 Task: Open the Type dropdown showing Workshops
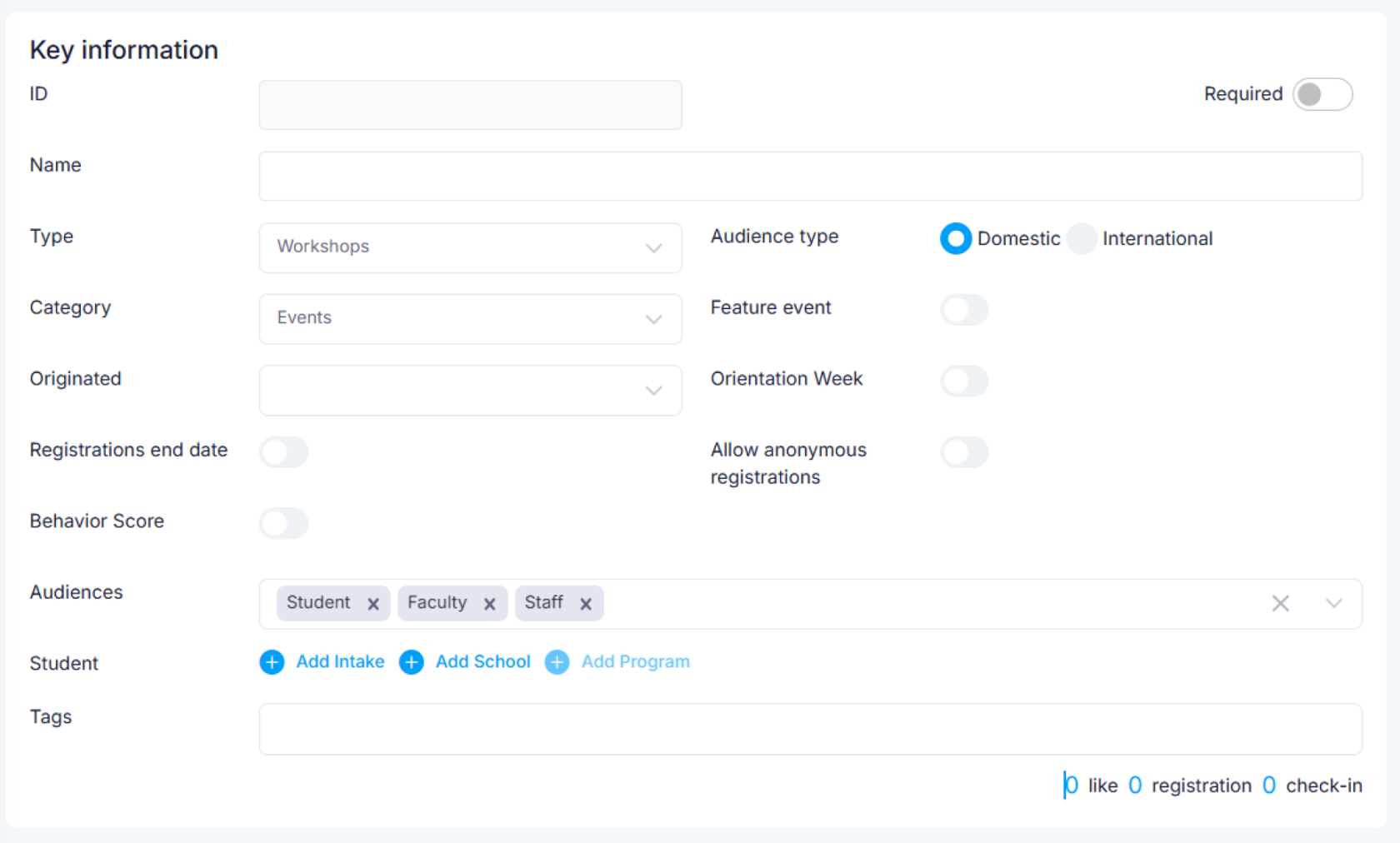[470, 247]
